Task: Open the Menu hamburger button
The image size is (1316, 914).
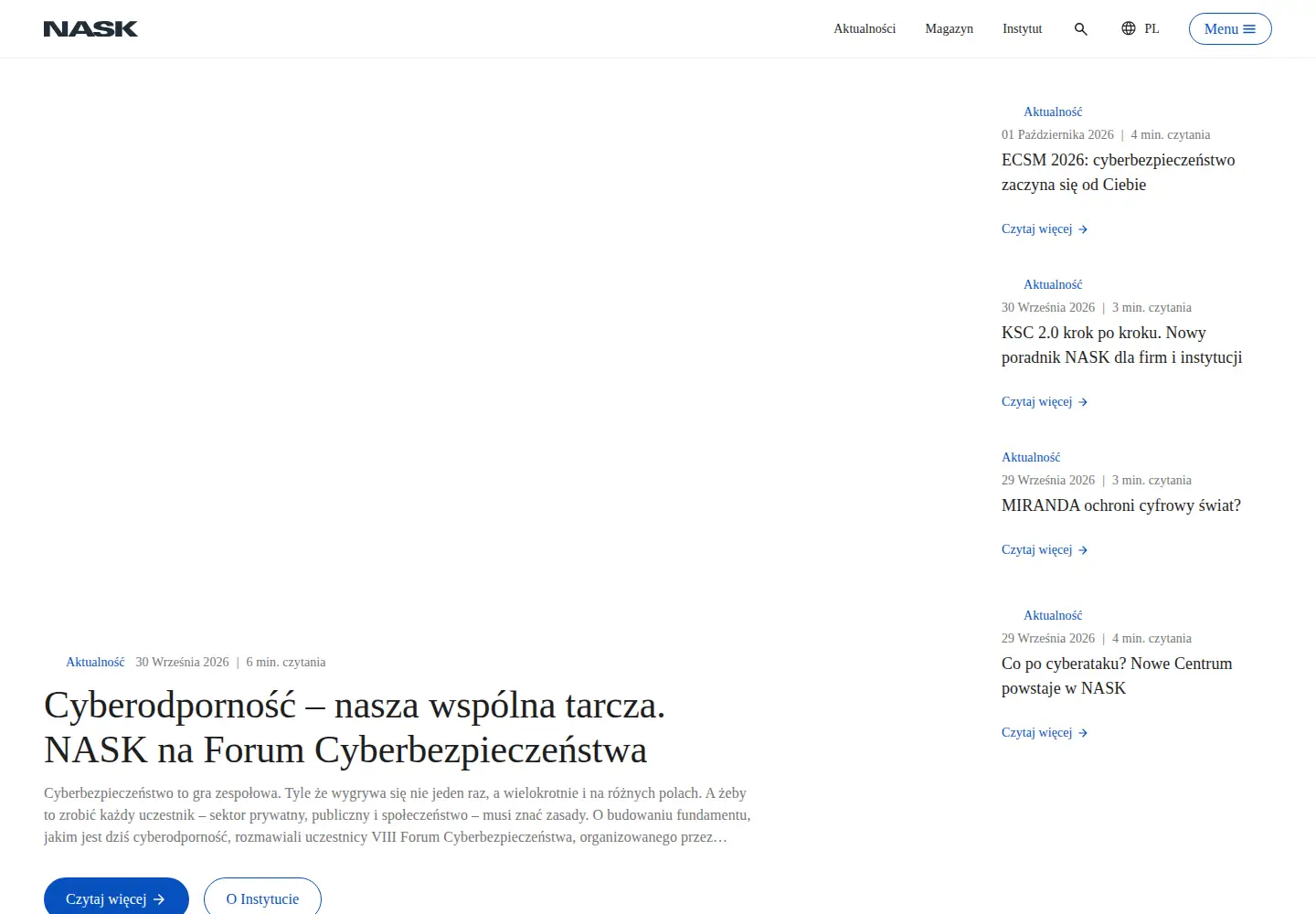Action: click(1230, 29)
